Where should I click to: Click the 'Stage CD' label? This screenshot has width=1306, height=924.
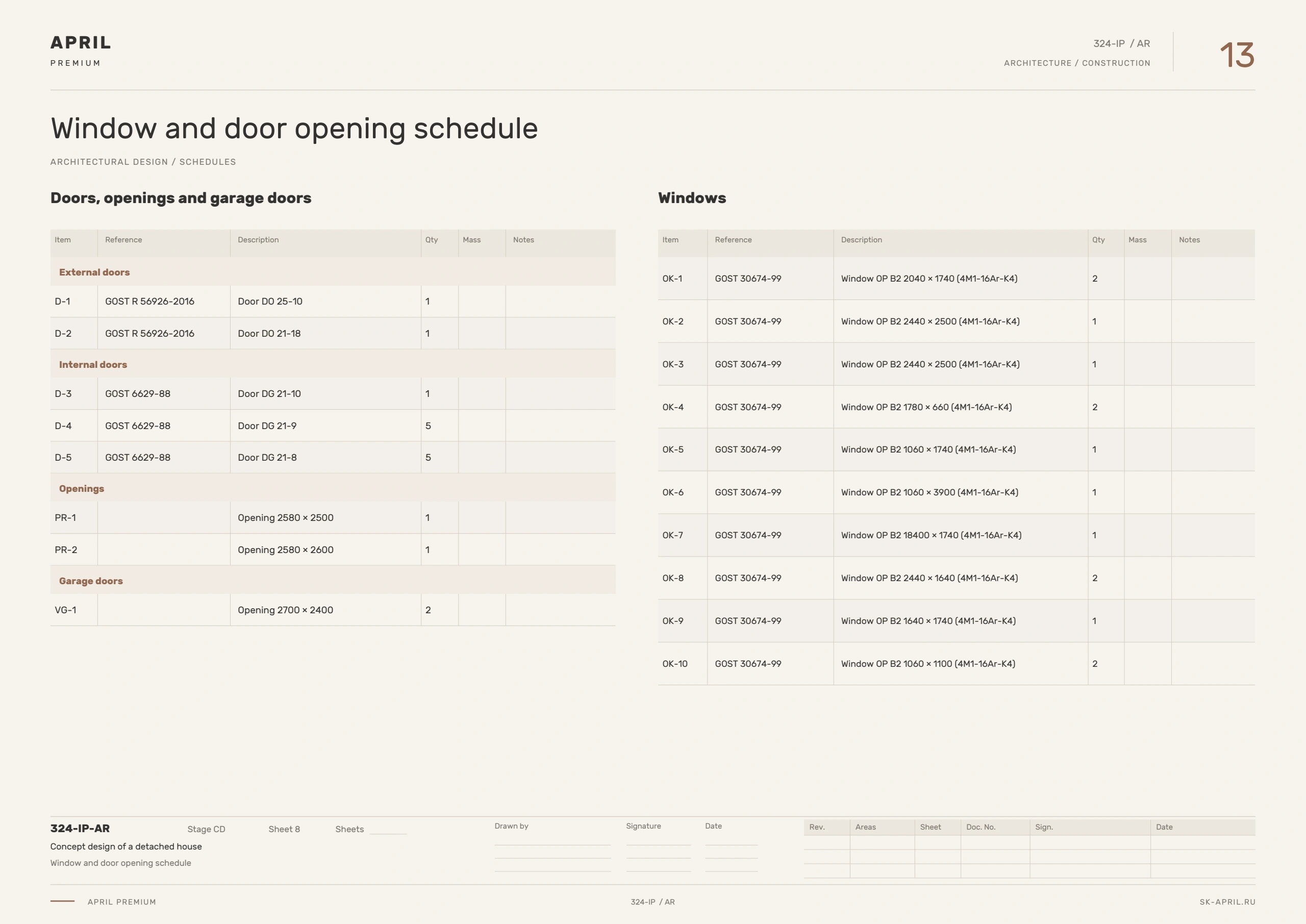click(207, 829)
